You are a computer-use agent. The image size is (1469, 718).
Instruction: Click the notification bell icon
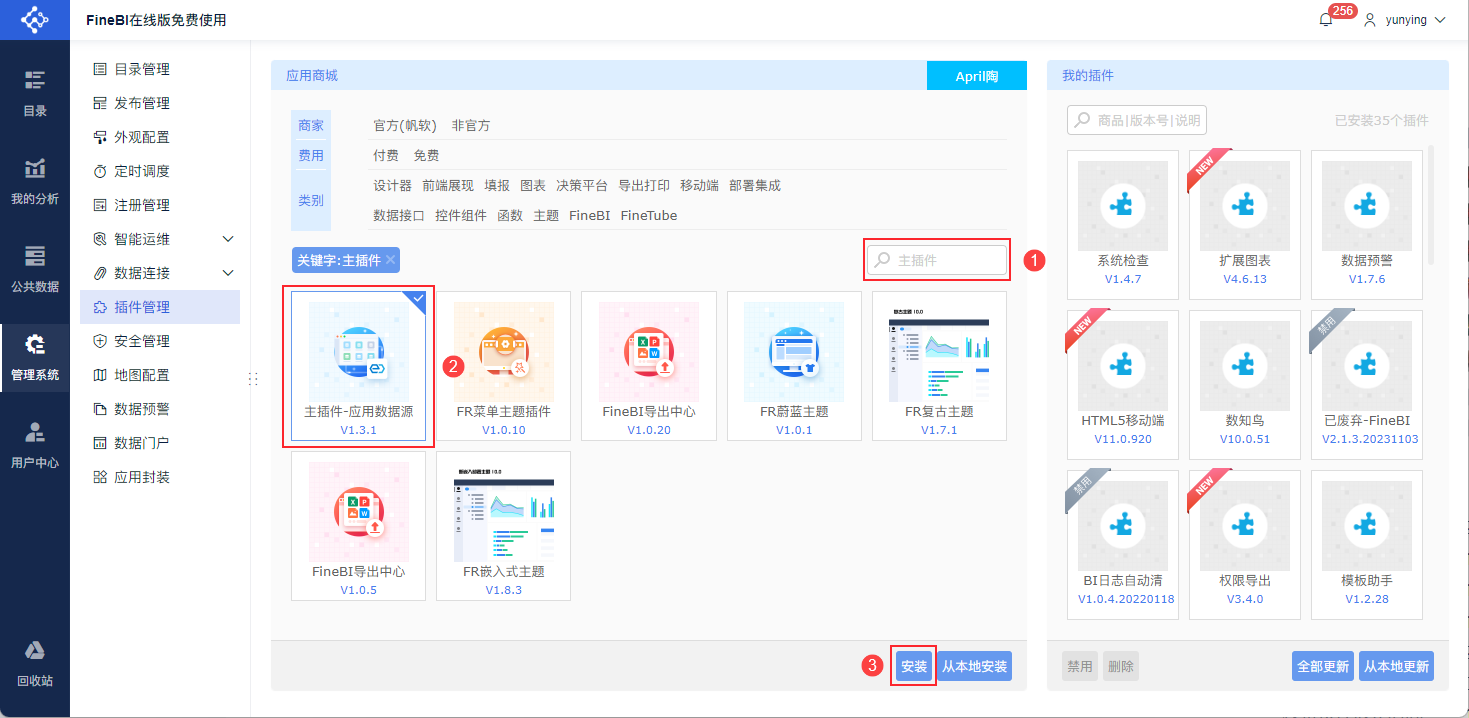coord(1326,20)
